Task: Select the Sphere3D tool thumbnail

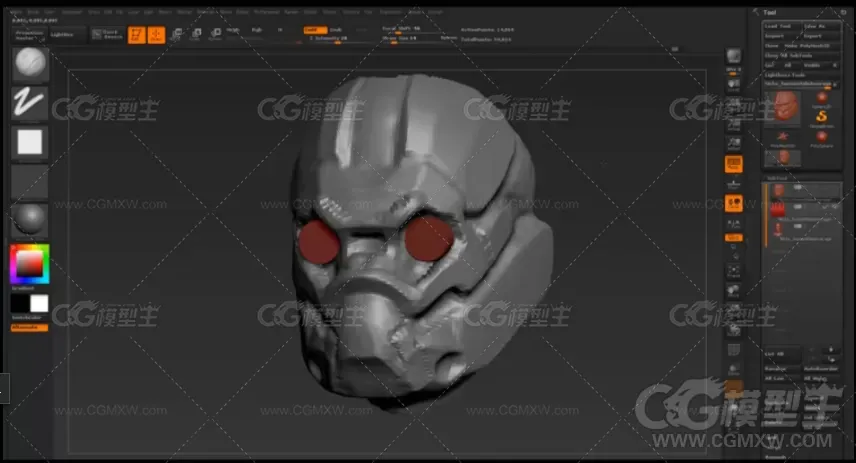Action: click(822, 99)
